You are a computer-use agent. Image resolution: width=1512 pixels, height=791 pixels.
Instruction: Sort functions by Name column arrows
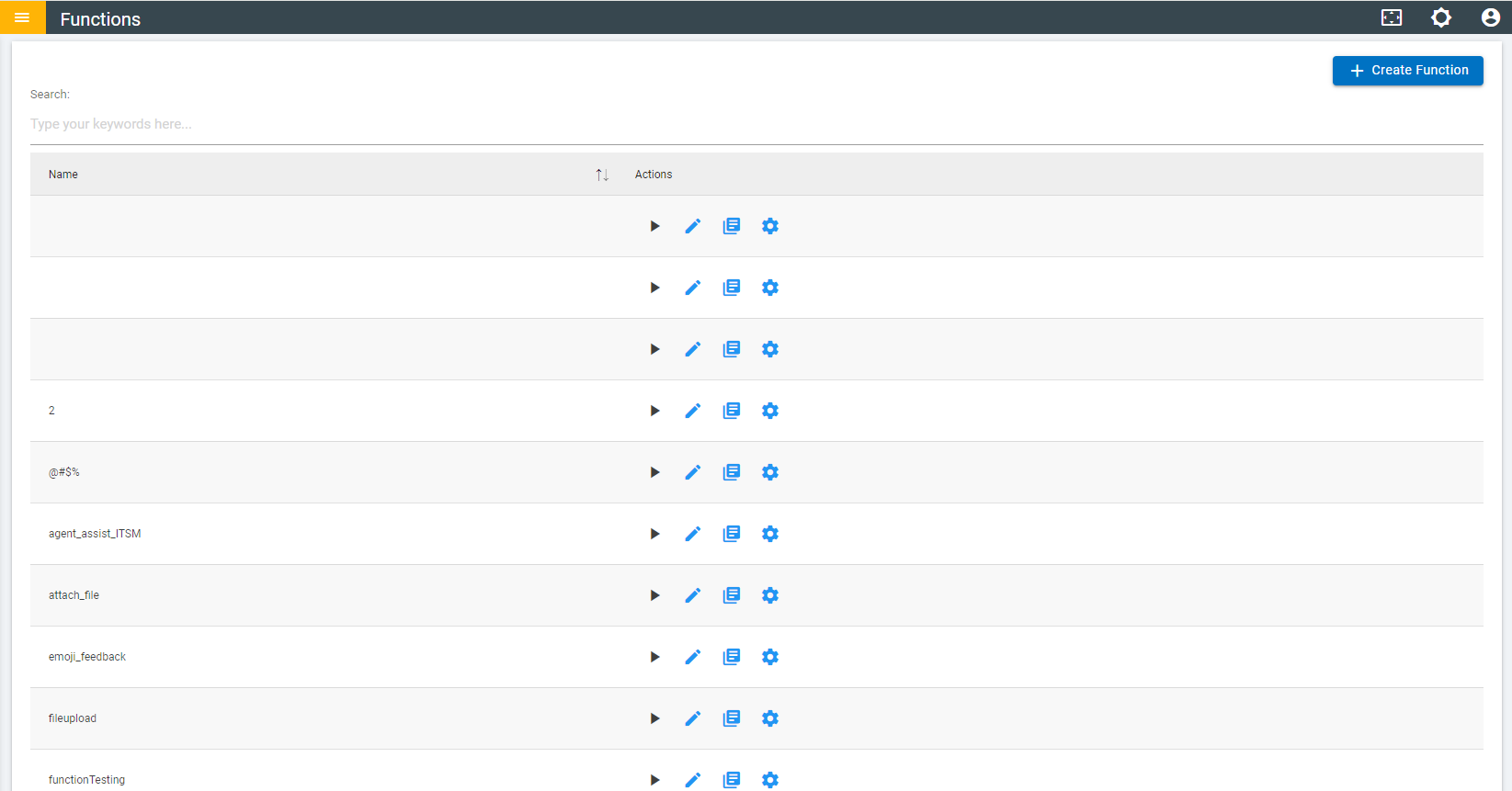pyautogui.click(x=602, y=175)
